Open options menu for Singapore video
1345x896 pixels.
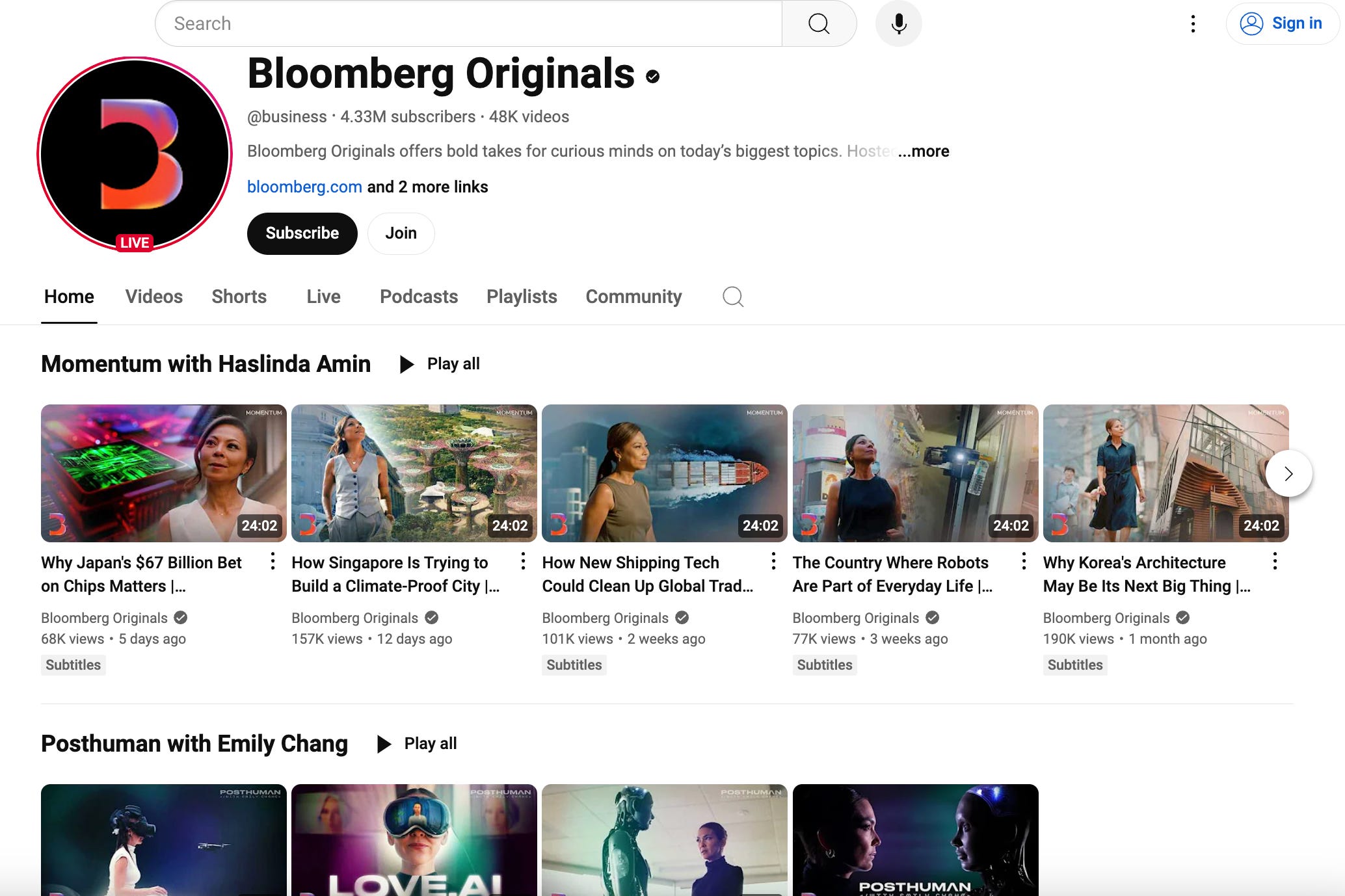[x=524, y=561]
